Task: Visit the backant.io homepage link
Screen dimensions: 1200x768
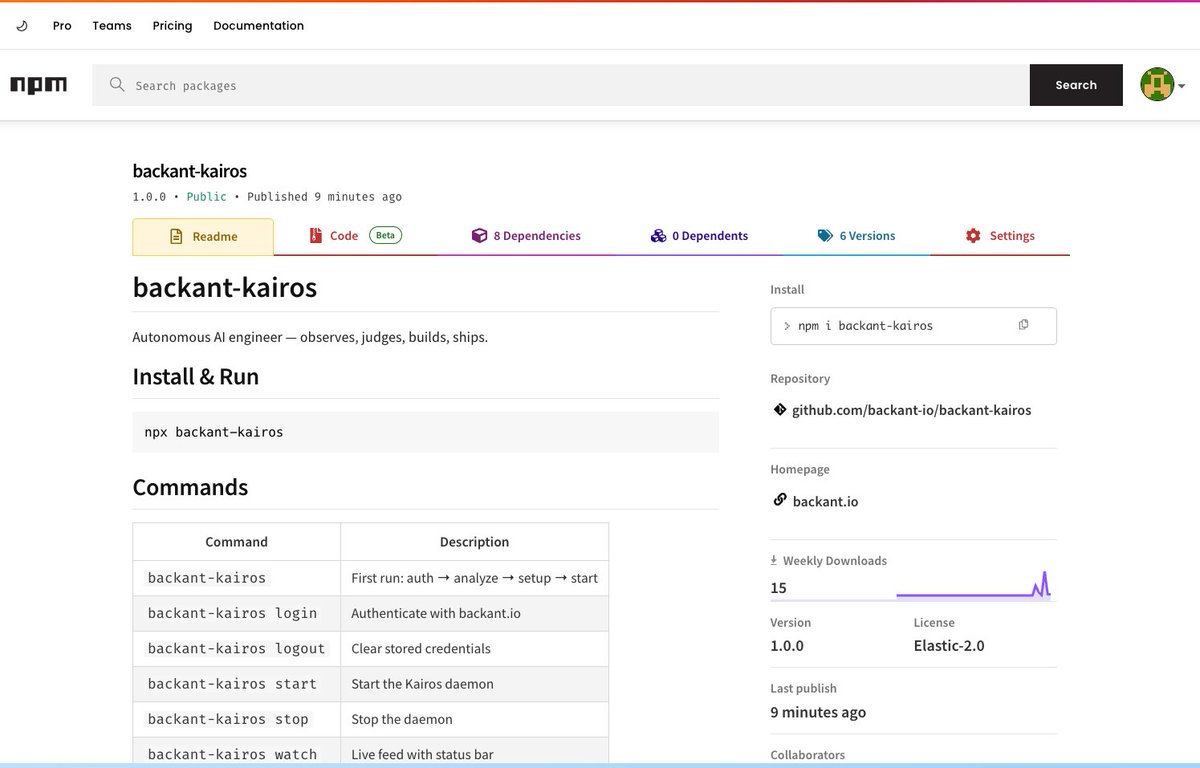Action: click(825, 501)
